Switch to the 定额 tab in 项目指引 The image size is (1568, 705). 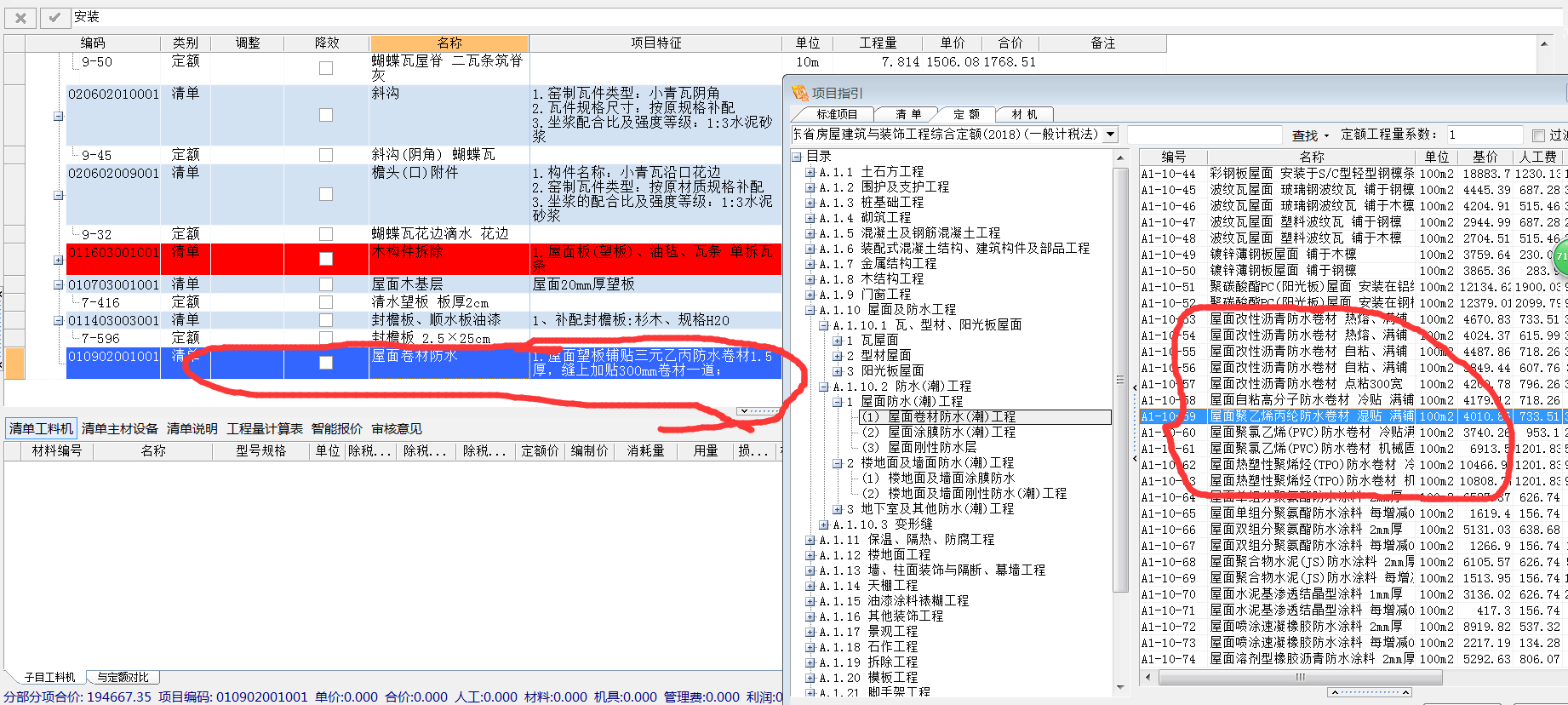click(966, 114)
